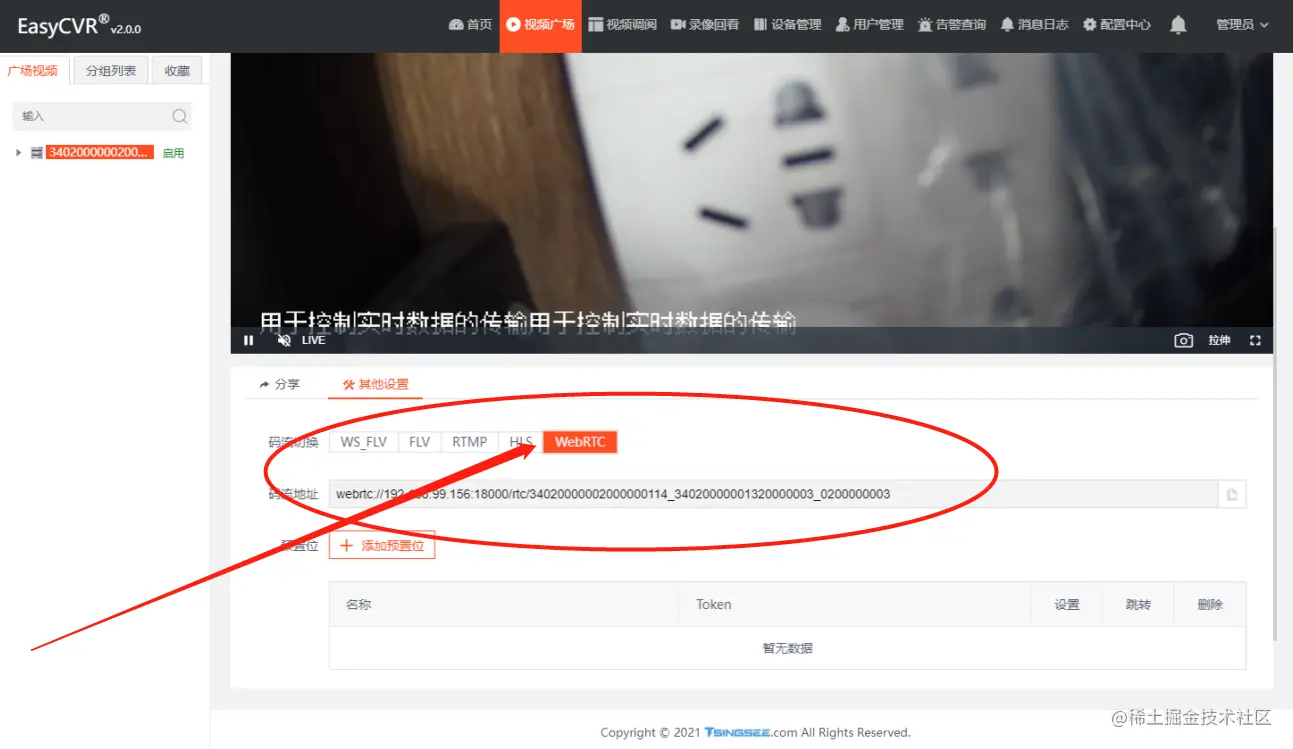The width and height of the screenshot is (1293, 749).
Task: Click the 删除 column header
Action: coord(1210,604)
